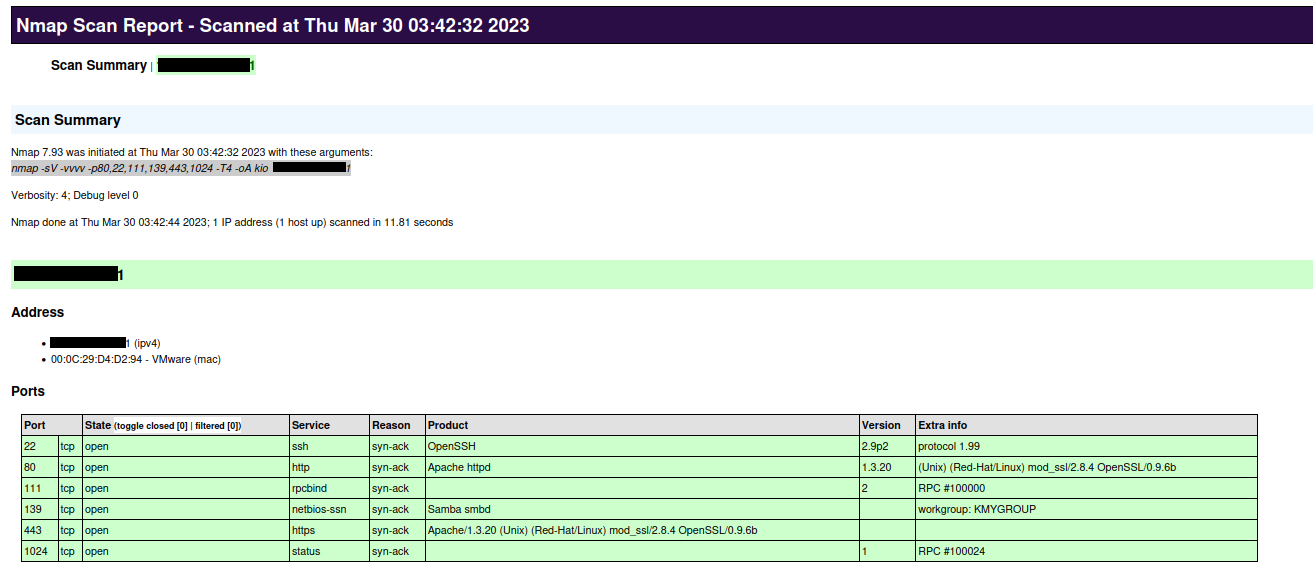Click the highlighted nmap command line arguments
The width and height of the screenshot is (1313, 579).
point(180,168)
